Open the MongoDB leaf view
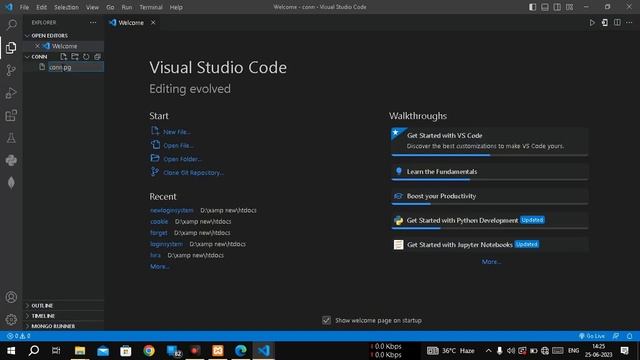Image resolution: width=640 pixels, height=360 pixels. click(11, 182)
